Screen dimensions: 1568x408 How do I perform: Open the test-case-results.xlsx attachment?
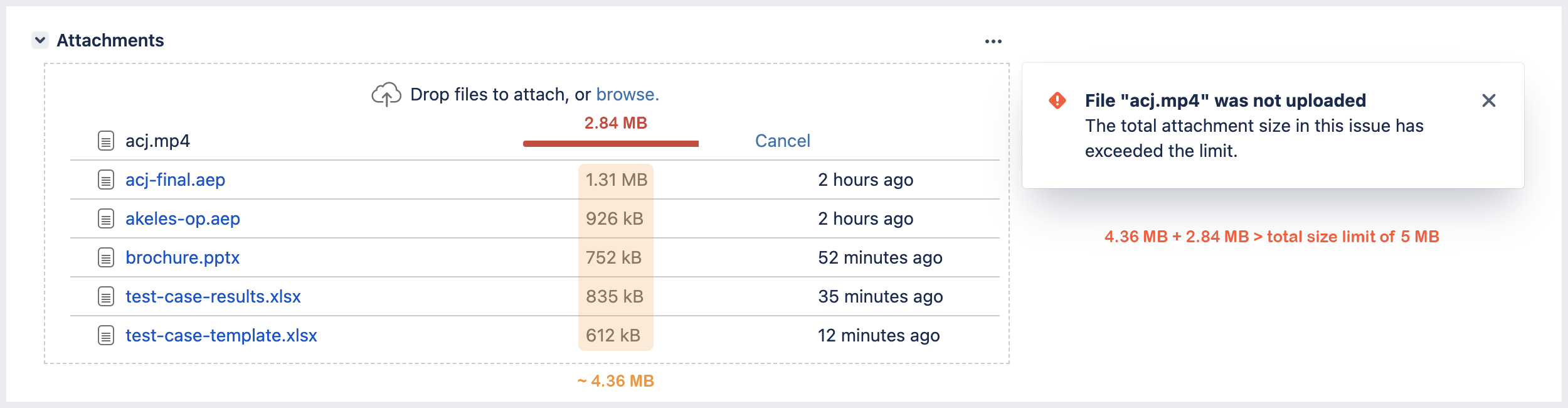click(x=213, y=296)
